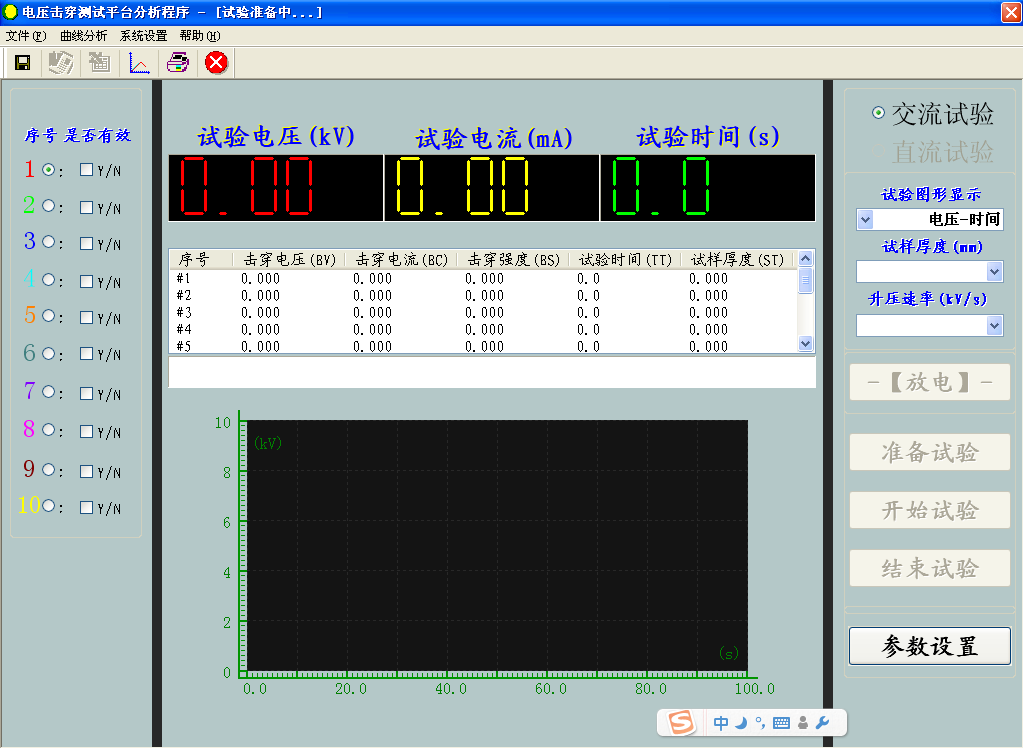Toggle the Chinese/English mode 中 icon
The image size is (1023, 748).
pyautogui.click(x=721, y=723)
